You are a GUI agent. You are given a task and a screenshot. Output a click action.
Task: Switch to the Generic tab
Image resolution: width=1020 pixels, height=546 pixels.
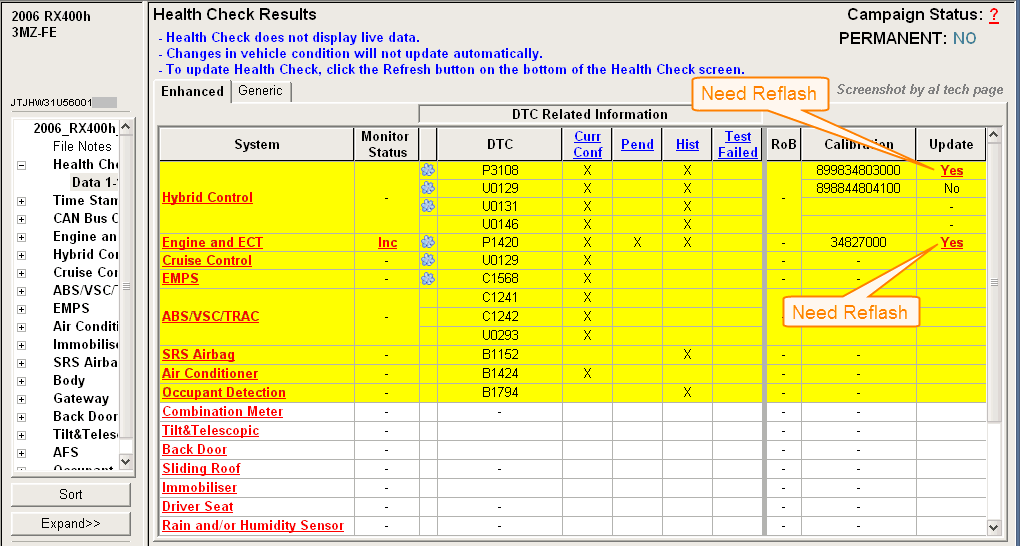[x=261, y=91]
